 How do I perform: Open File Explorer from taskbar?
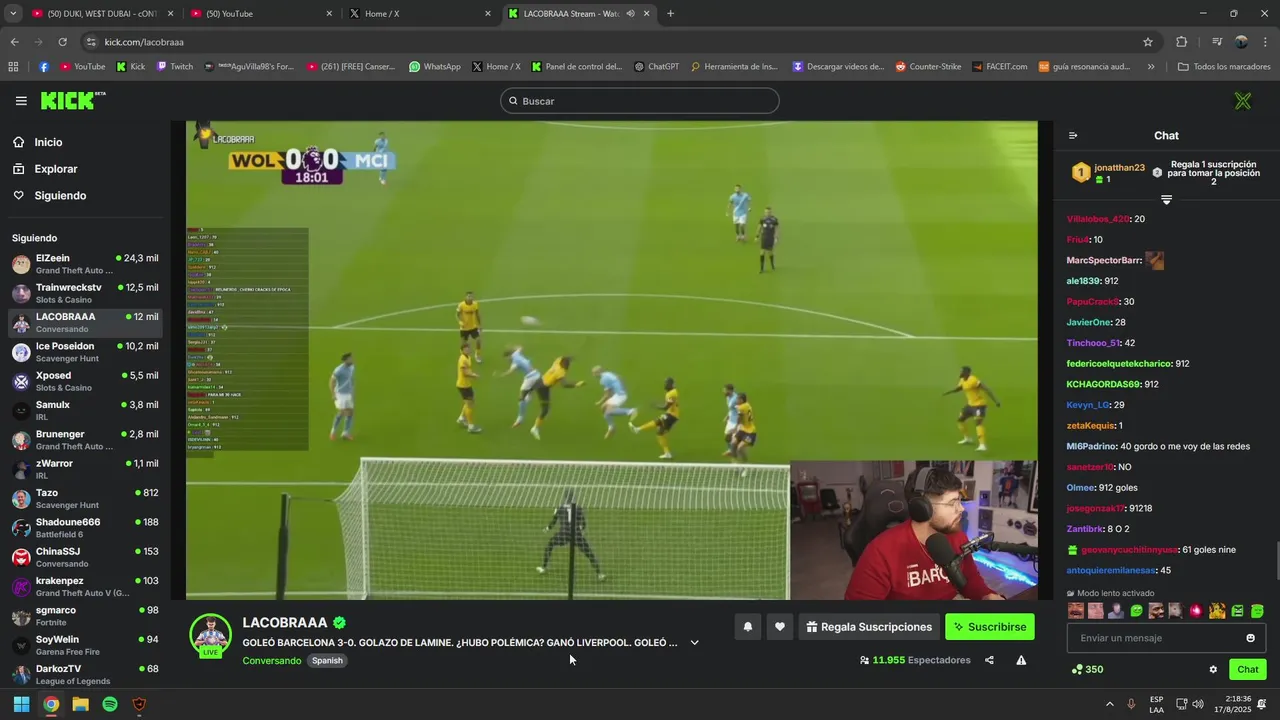coord(80,704)
